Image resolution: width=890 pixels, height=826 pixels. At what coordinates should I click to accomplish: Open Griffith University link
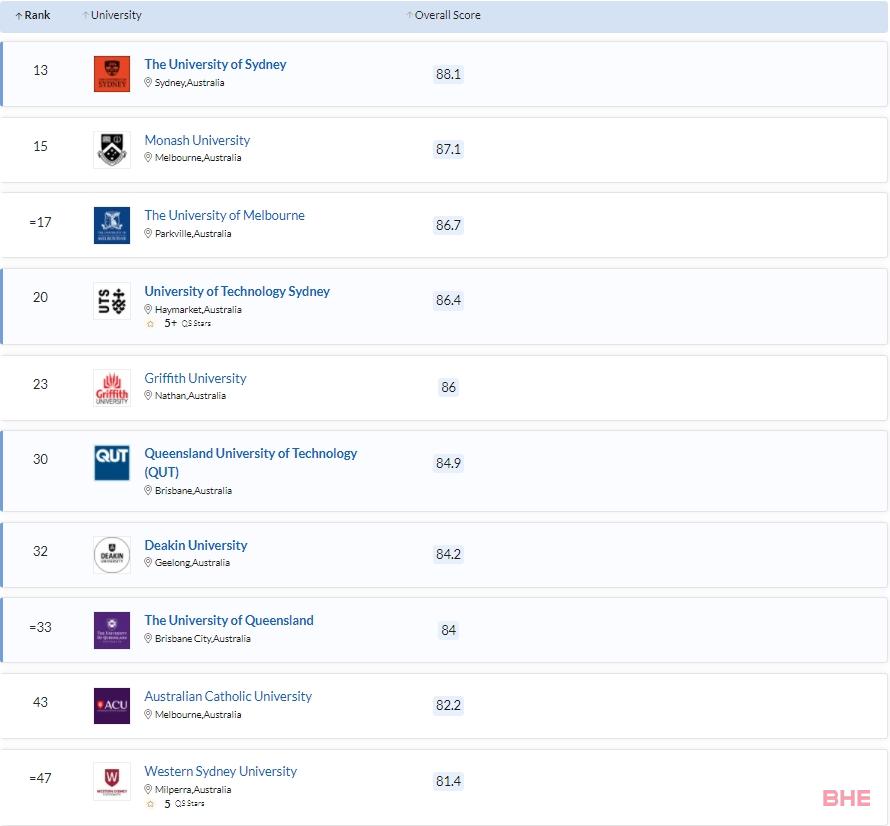tap(195, 378)
